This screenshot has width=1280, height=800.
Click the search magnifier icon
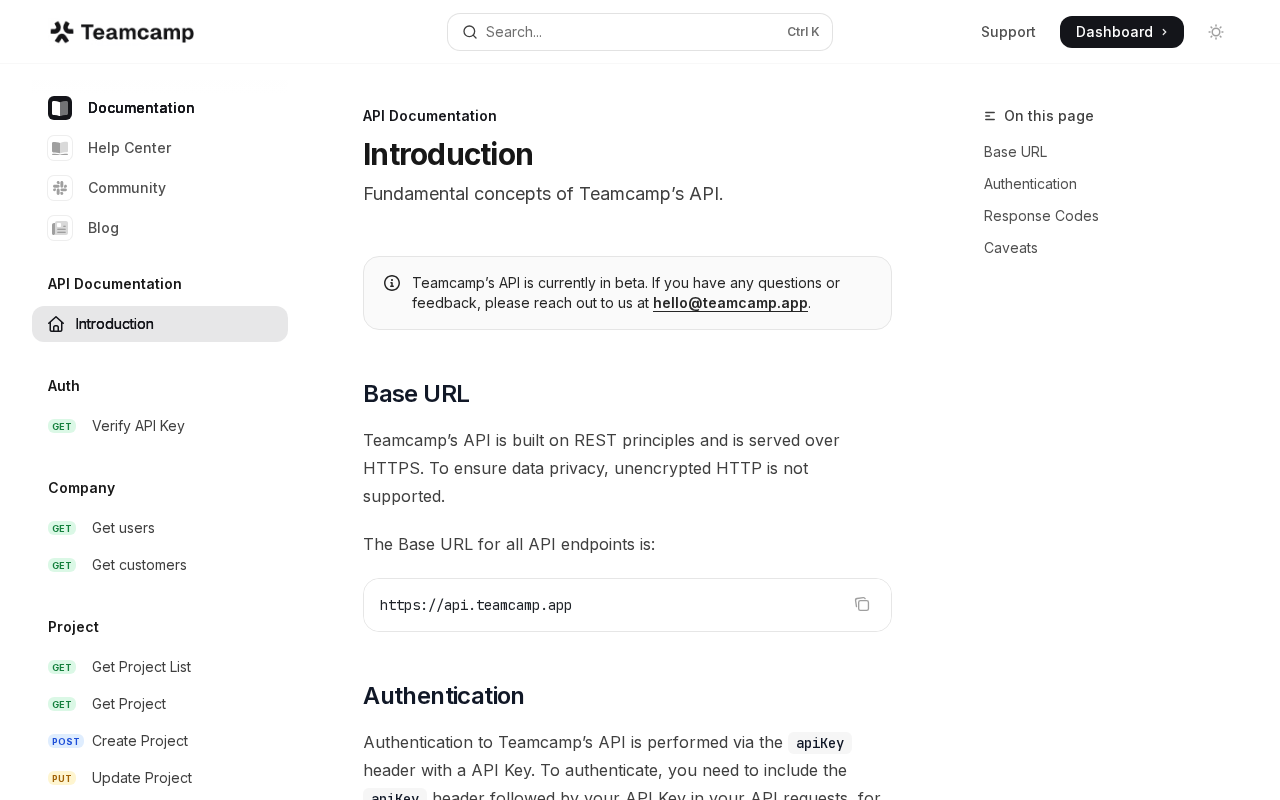coord(470,32)
